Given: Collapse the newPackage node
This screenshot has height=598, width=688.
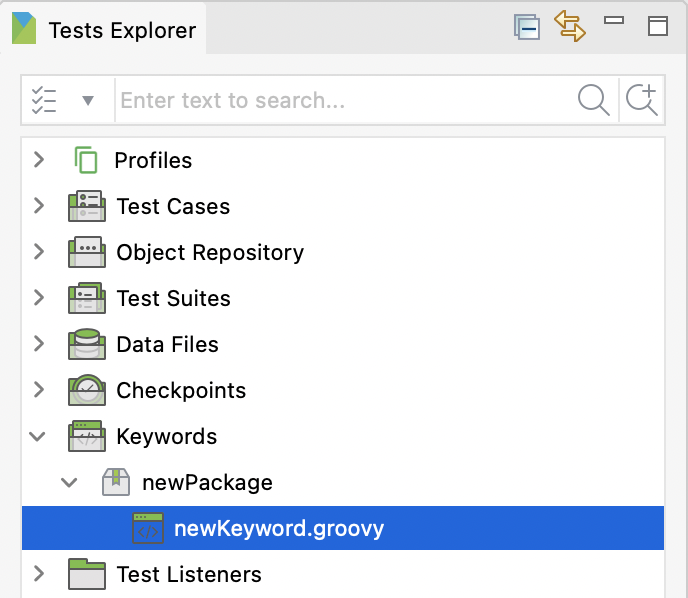Looking at the screenshot, I should point(69,482).
